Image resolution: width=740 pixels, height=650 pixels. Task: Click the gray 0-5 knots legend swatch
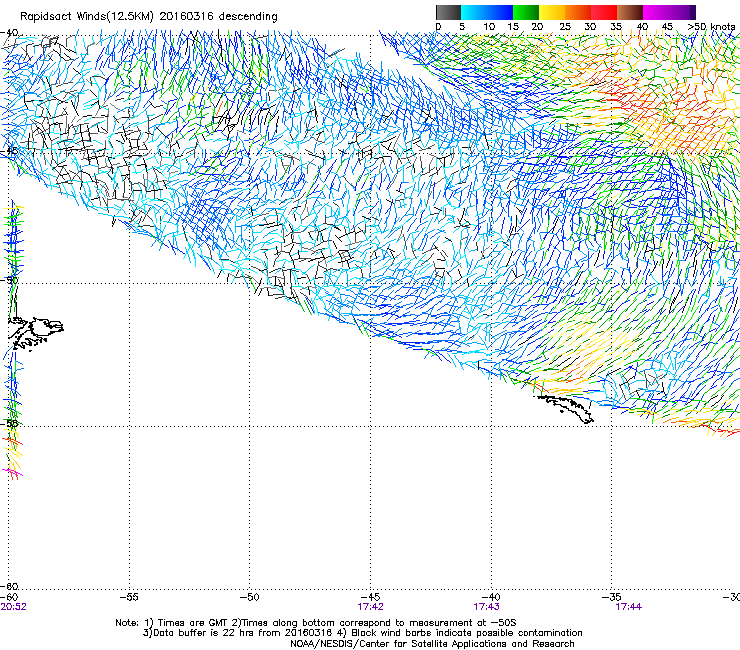point(448,12)
